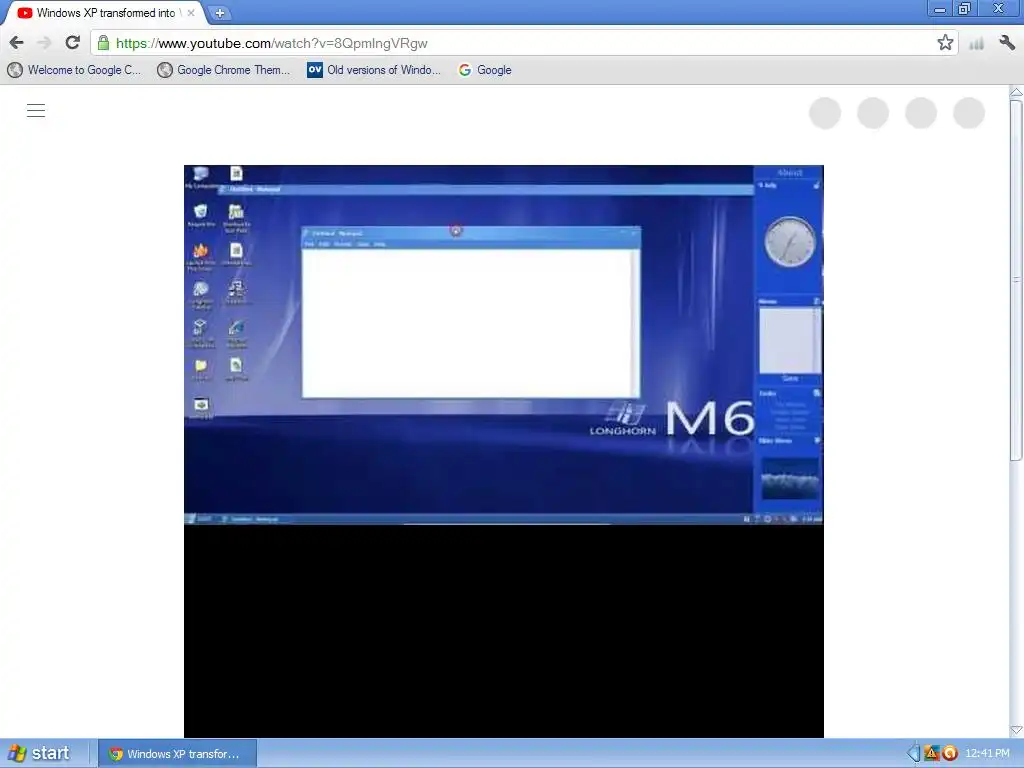
Task: Open Google Chrome Them... bookmark
Action: point(223,70)
